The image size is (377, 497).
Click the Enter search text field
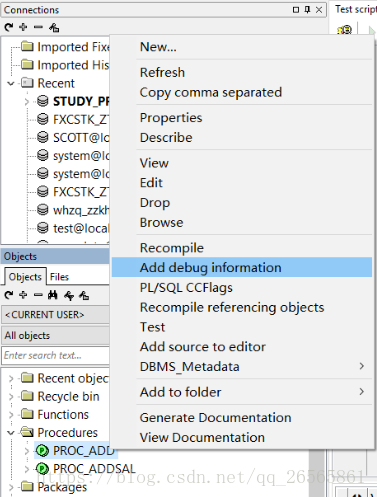coord(55,355)
